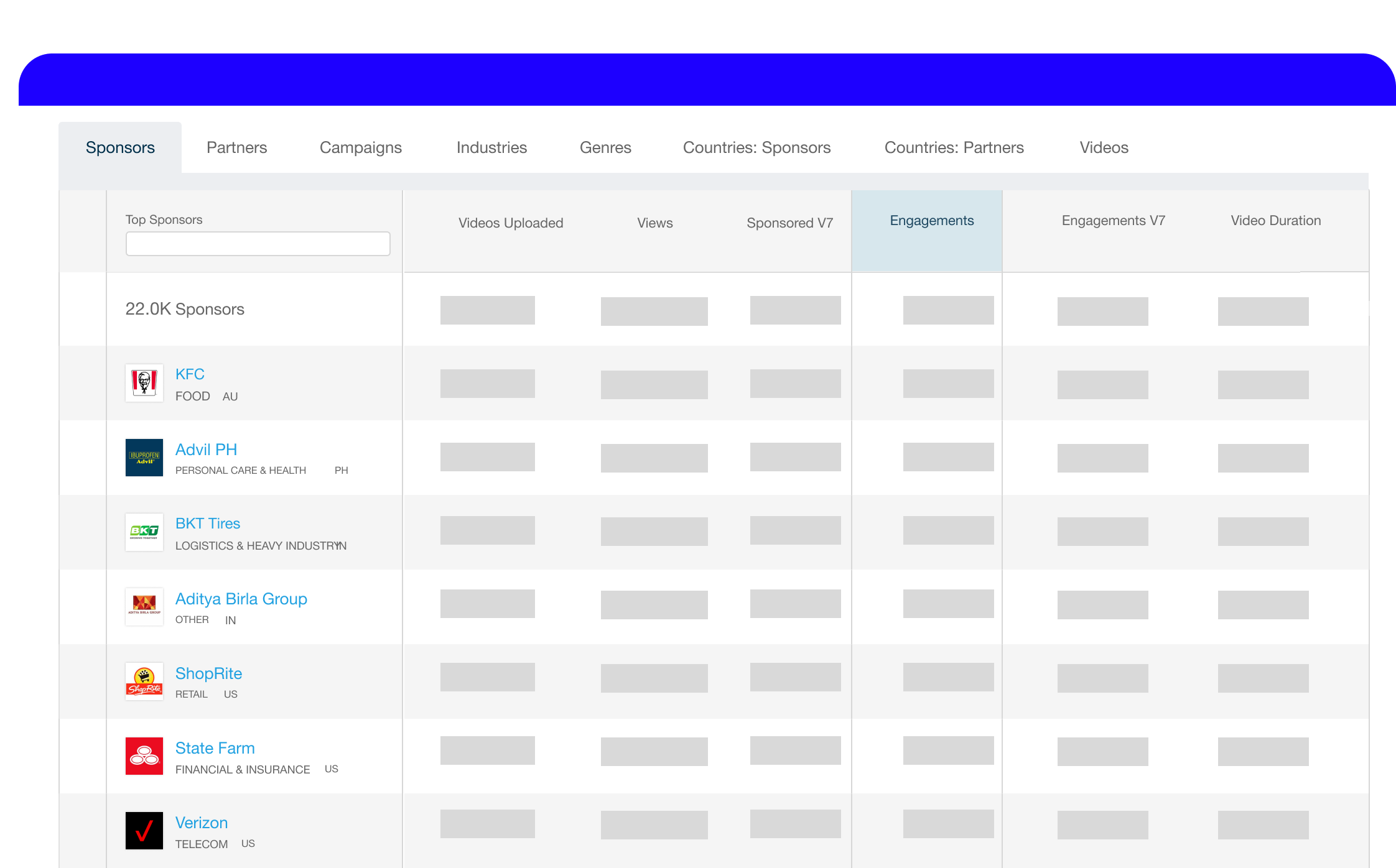Focus the Top Sponsors search field
This screenshot has width=1396, height=868.
[258, 244]
